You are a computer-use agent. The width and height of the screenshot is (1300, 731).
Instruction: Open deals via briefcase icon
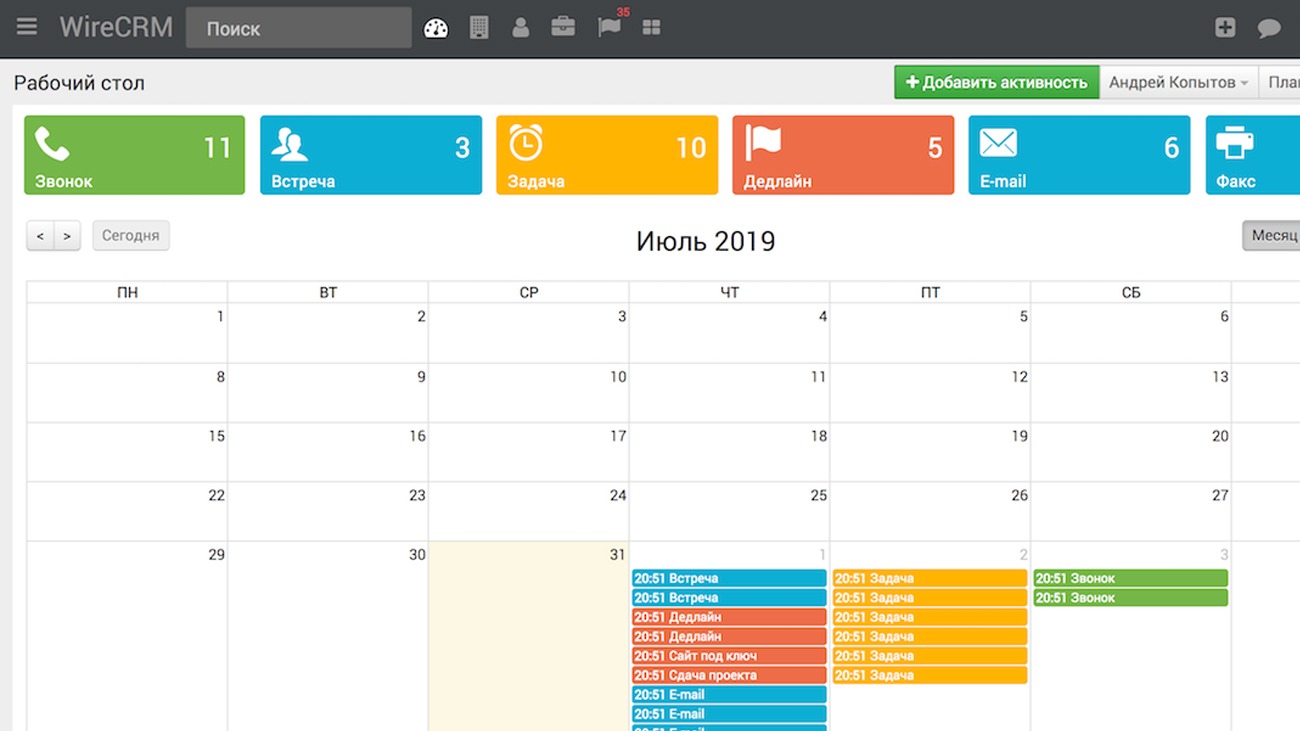pyautogui.click(x=563, y=28)
